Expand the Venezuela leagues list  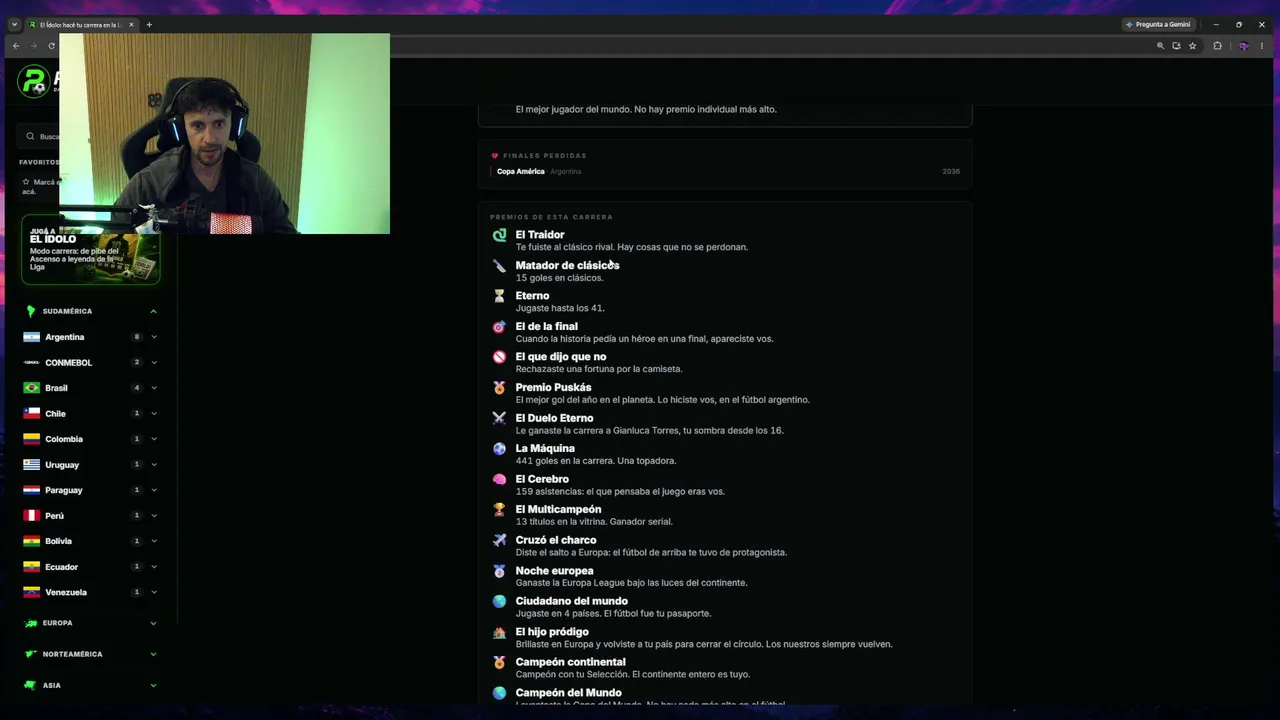point(153,592)
